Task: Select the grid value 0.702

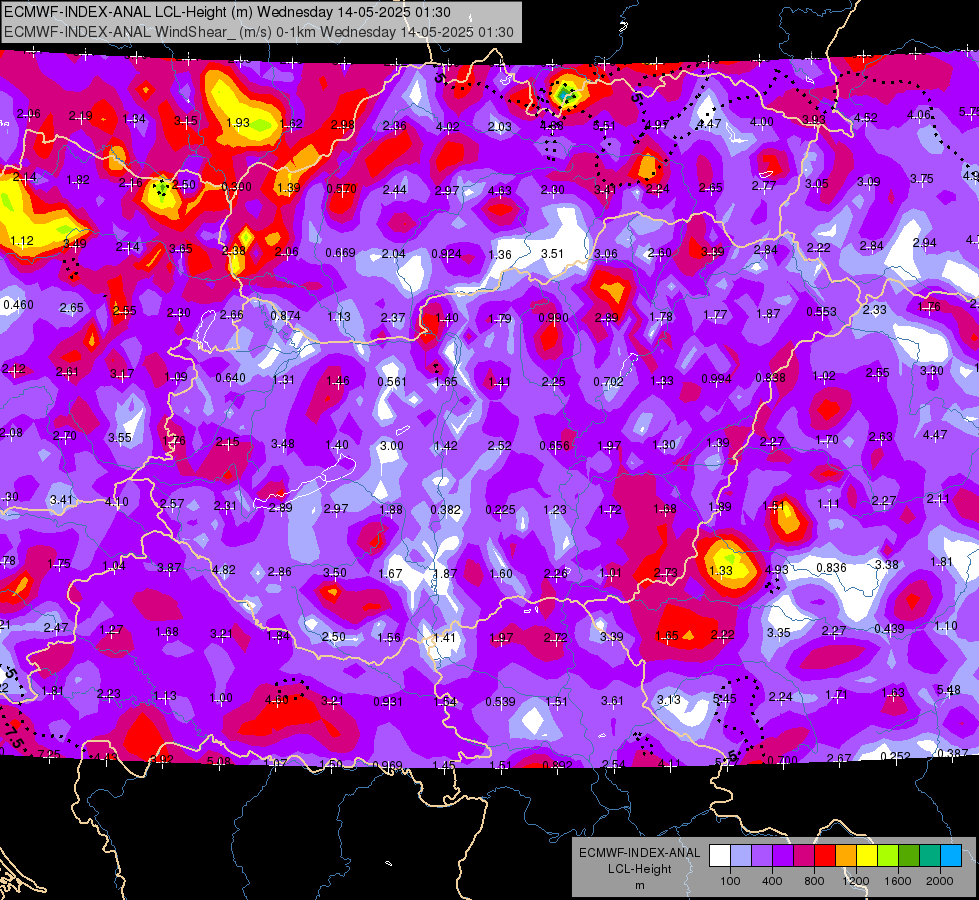Action: point(609,381)
